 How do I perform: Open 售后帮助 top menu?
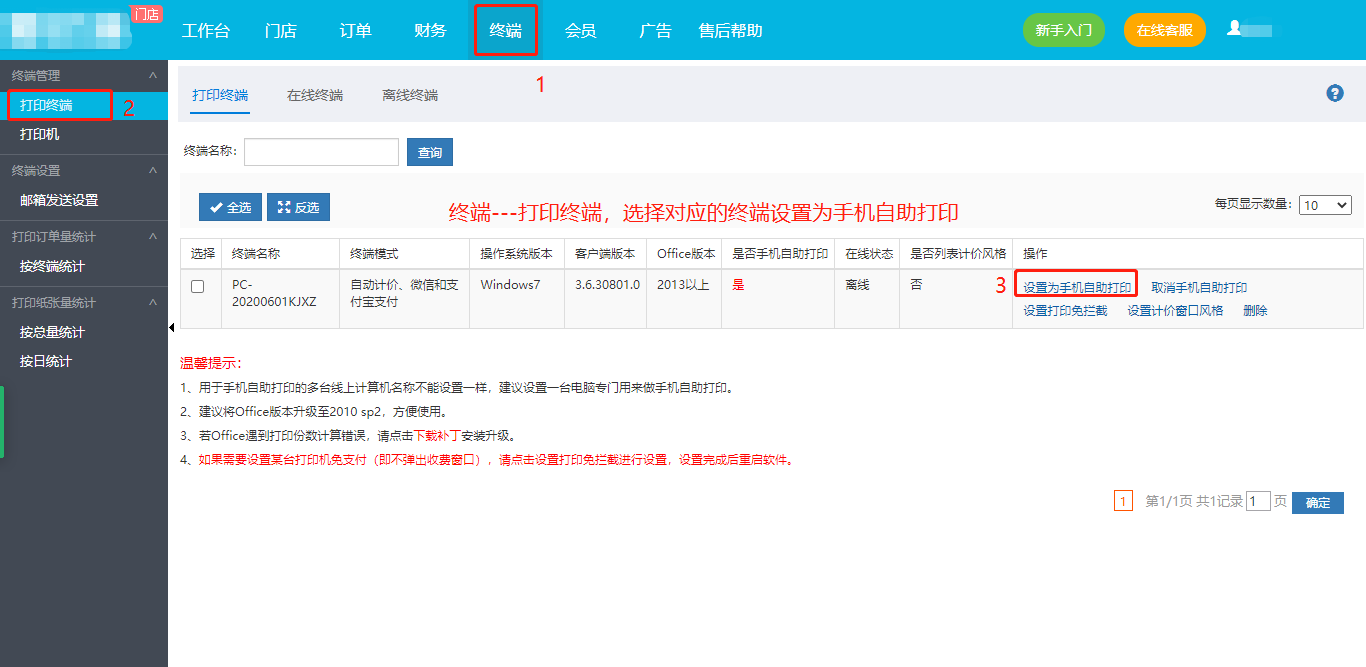(x=730, y=30)
